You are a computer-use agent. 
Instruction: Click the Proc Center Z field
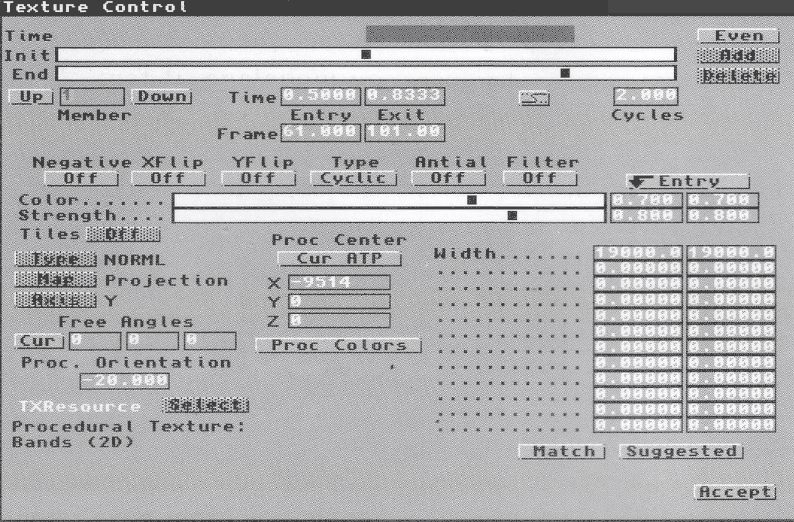[339, 320]
